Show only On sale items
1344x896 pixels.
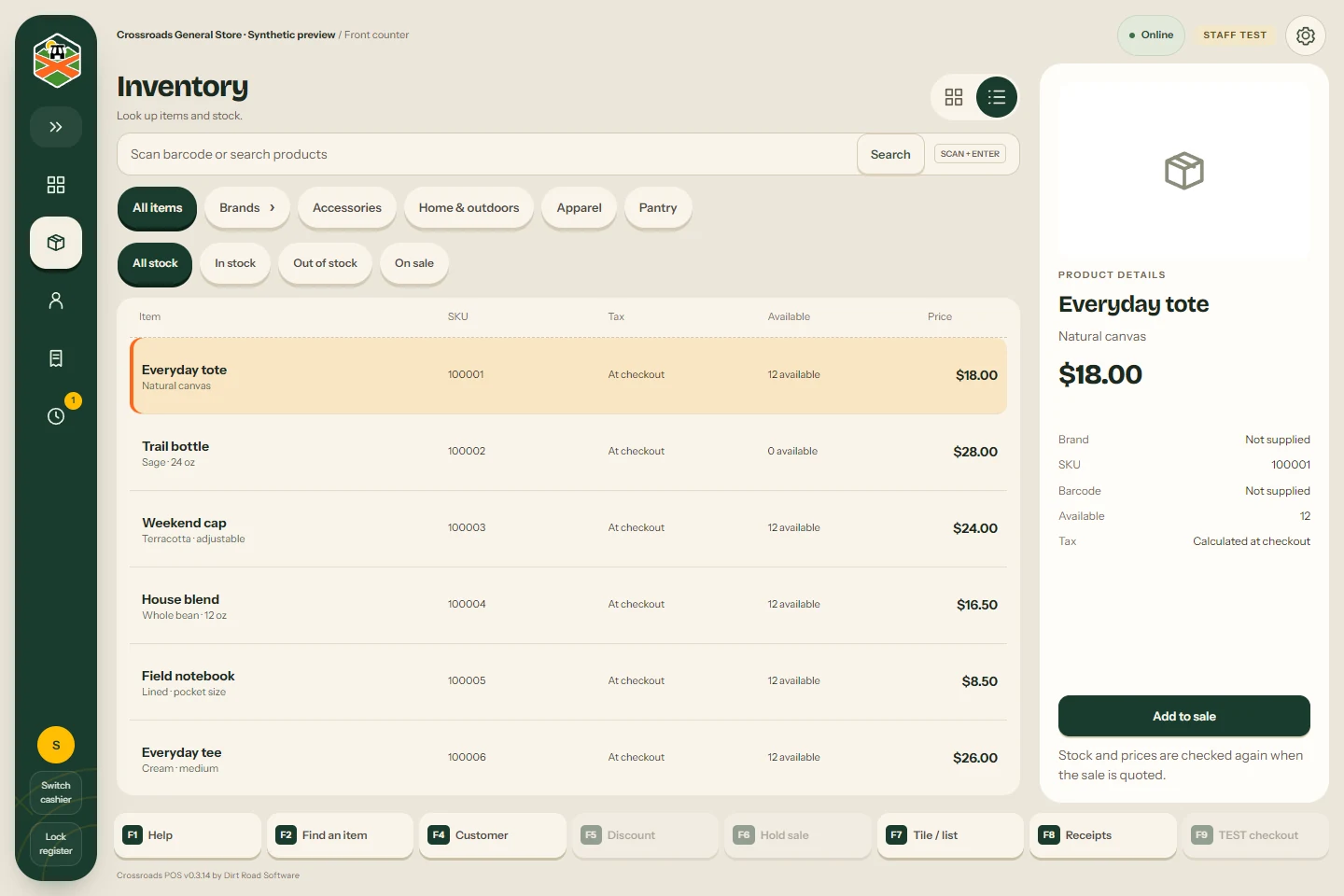point(414,263)
